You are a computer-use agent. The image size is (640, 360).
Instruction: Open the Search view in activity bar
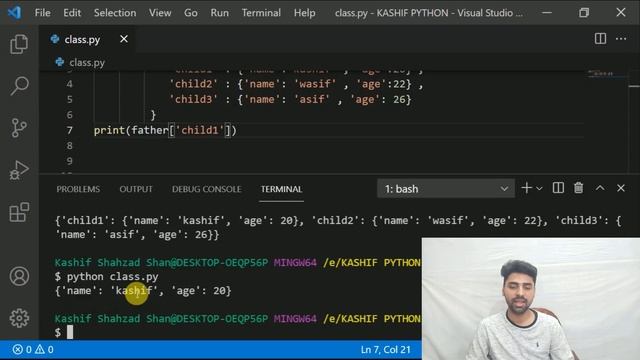click(19, 85)
